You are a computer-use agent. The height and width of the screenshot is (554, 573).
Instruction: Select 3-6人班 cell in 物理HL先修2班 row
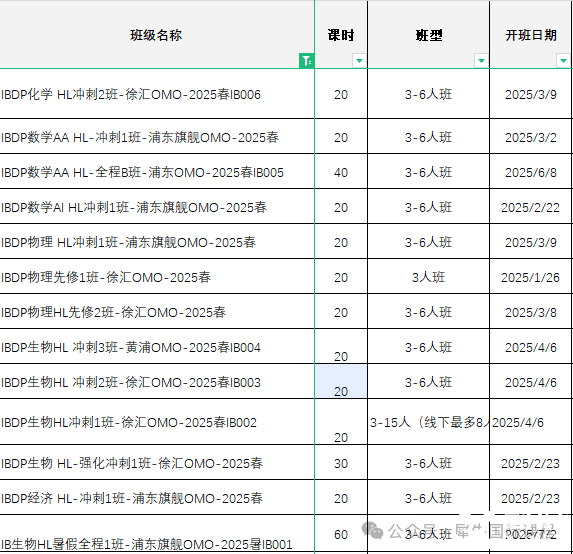pos(429,311)
